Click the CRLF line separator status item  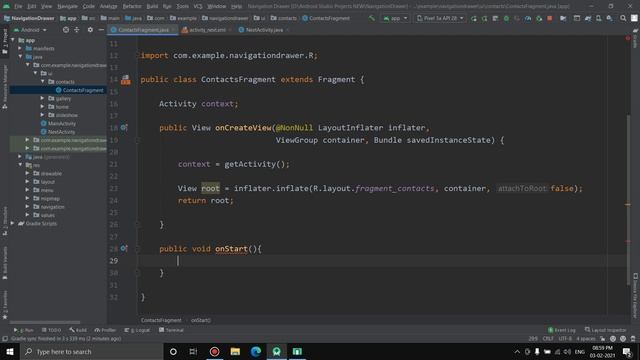click(548, 339)
